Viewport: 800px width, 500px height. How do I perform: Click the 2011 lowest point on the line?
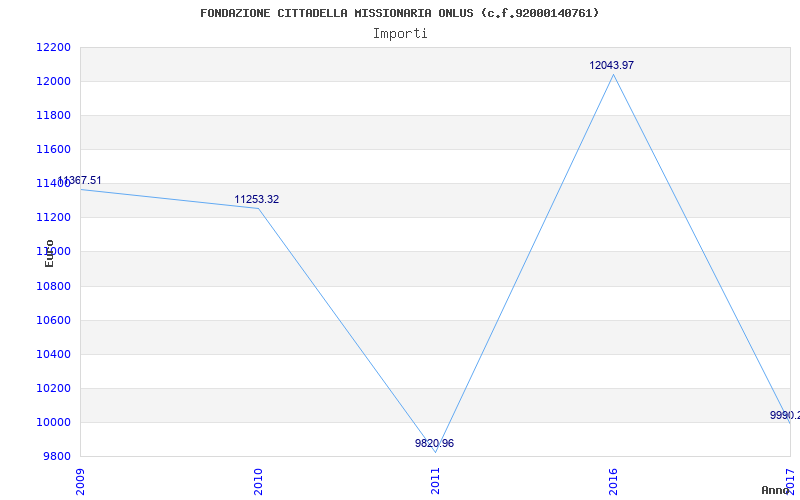(x=436, y=453)
